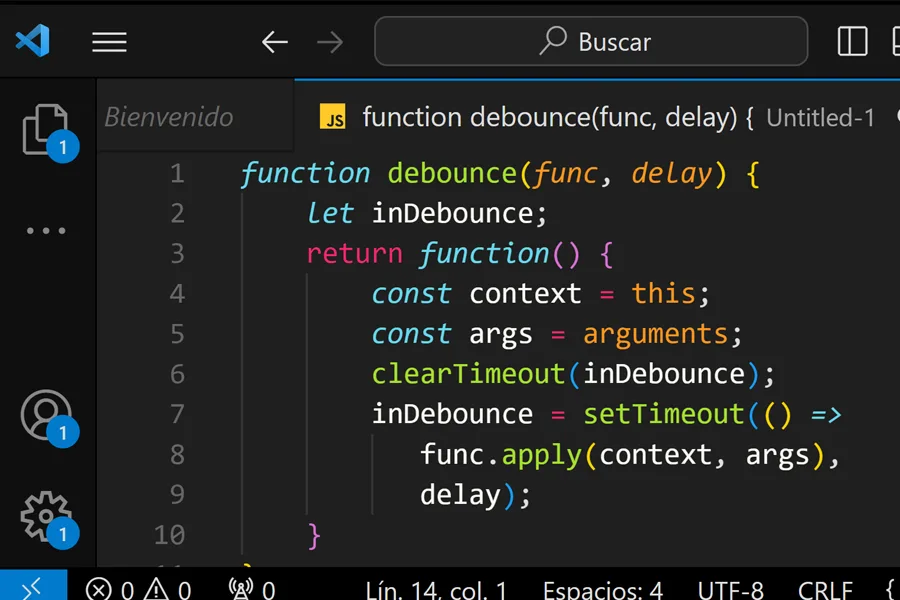The image size is (900, 600).
Task: Click the JS language icon on the tab
Action: click(x=333, y=117)
